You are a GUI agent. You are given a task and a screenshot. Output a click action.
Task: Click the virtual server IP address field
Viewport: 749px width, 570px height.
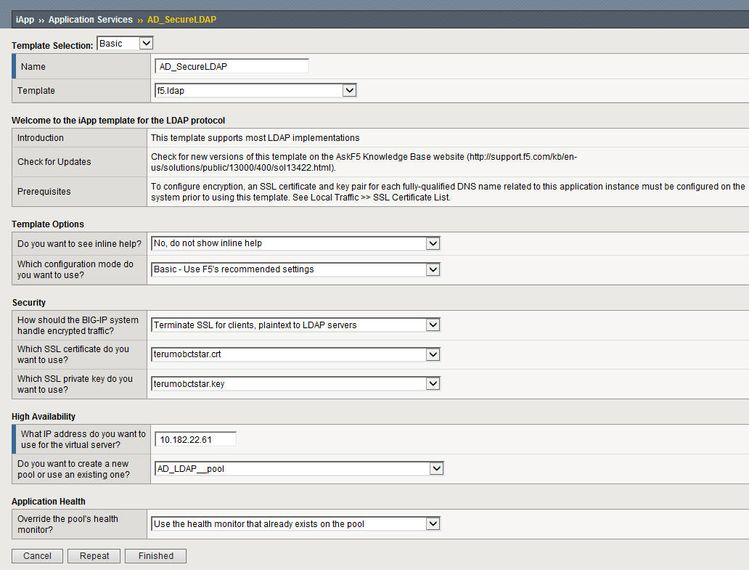(196, 439)
